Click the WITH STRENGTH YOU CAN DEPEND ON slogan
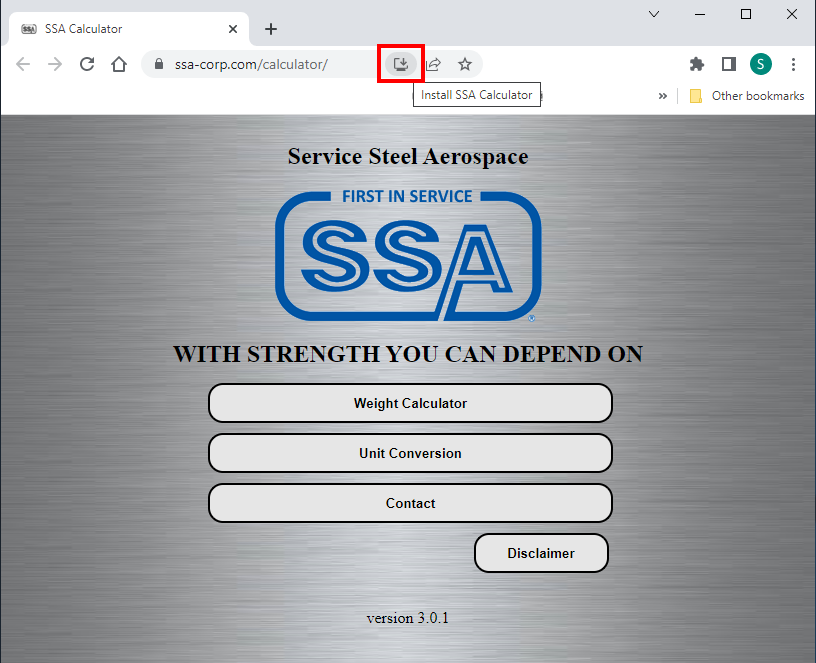The image size is (816, 663). point(408,354)
